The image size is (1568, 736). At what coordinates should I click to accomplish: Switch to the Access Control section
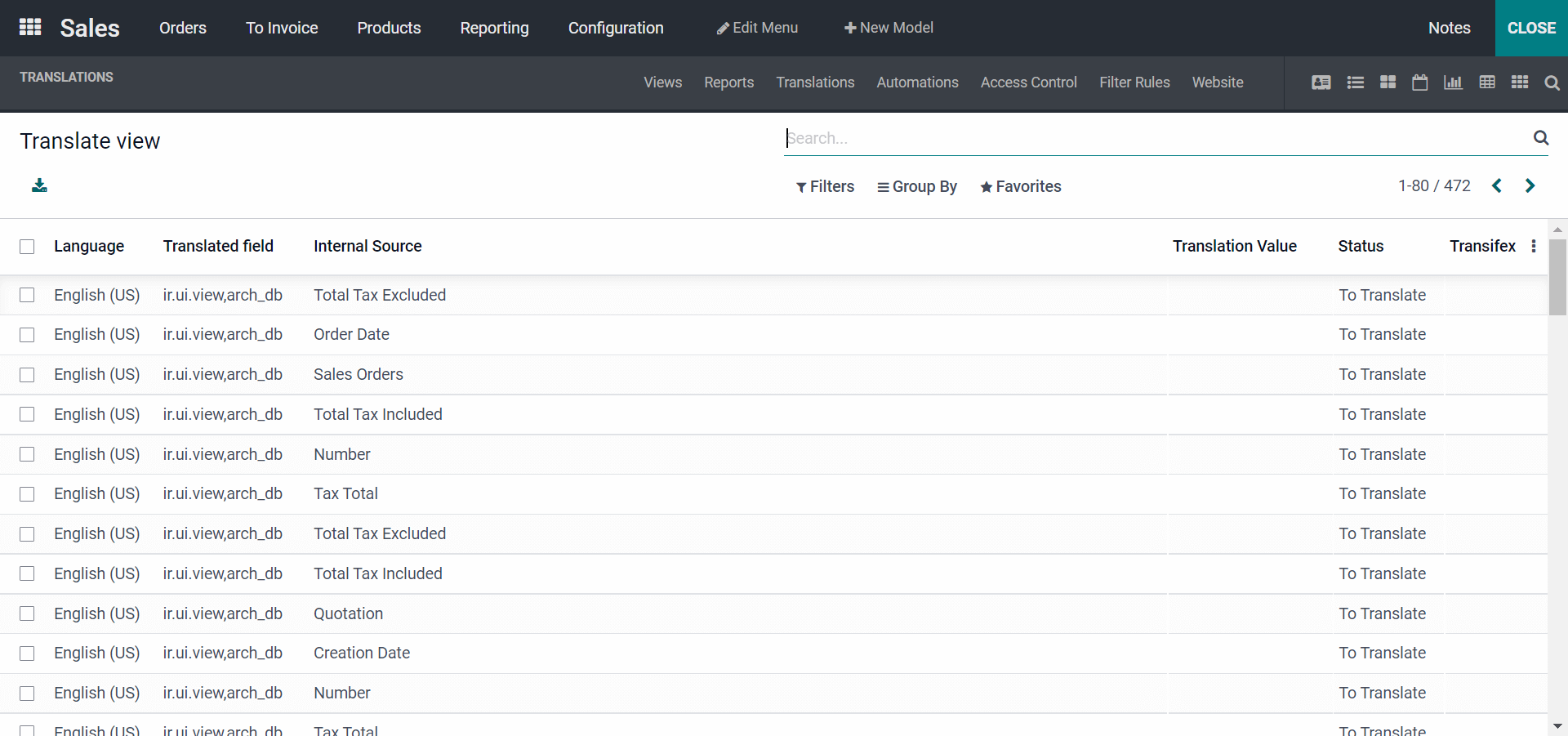click(x=1028, y=83)
